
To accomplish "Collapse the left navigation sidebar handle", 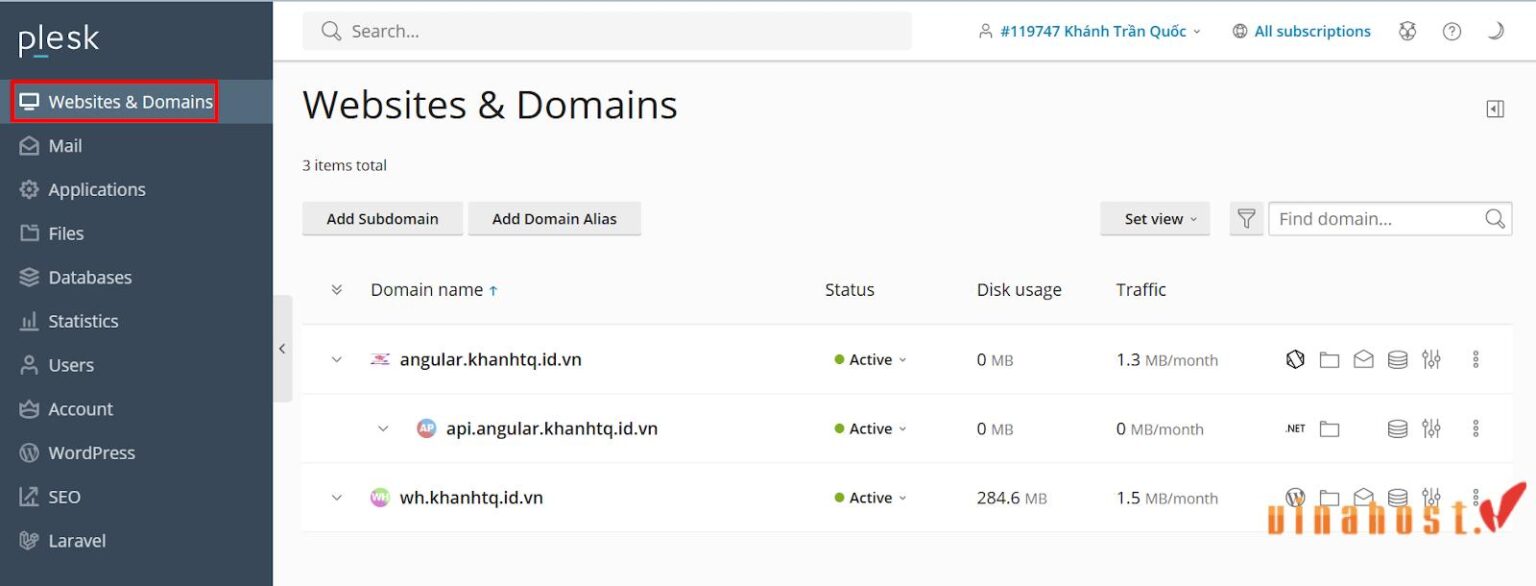I will pos(282,349).
